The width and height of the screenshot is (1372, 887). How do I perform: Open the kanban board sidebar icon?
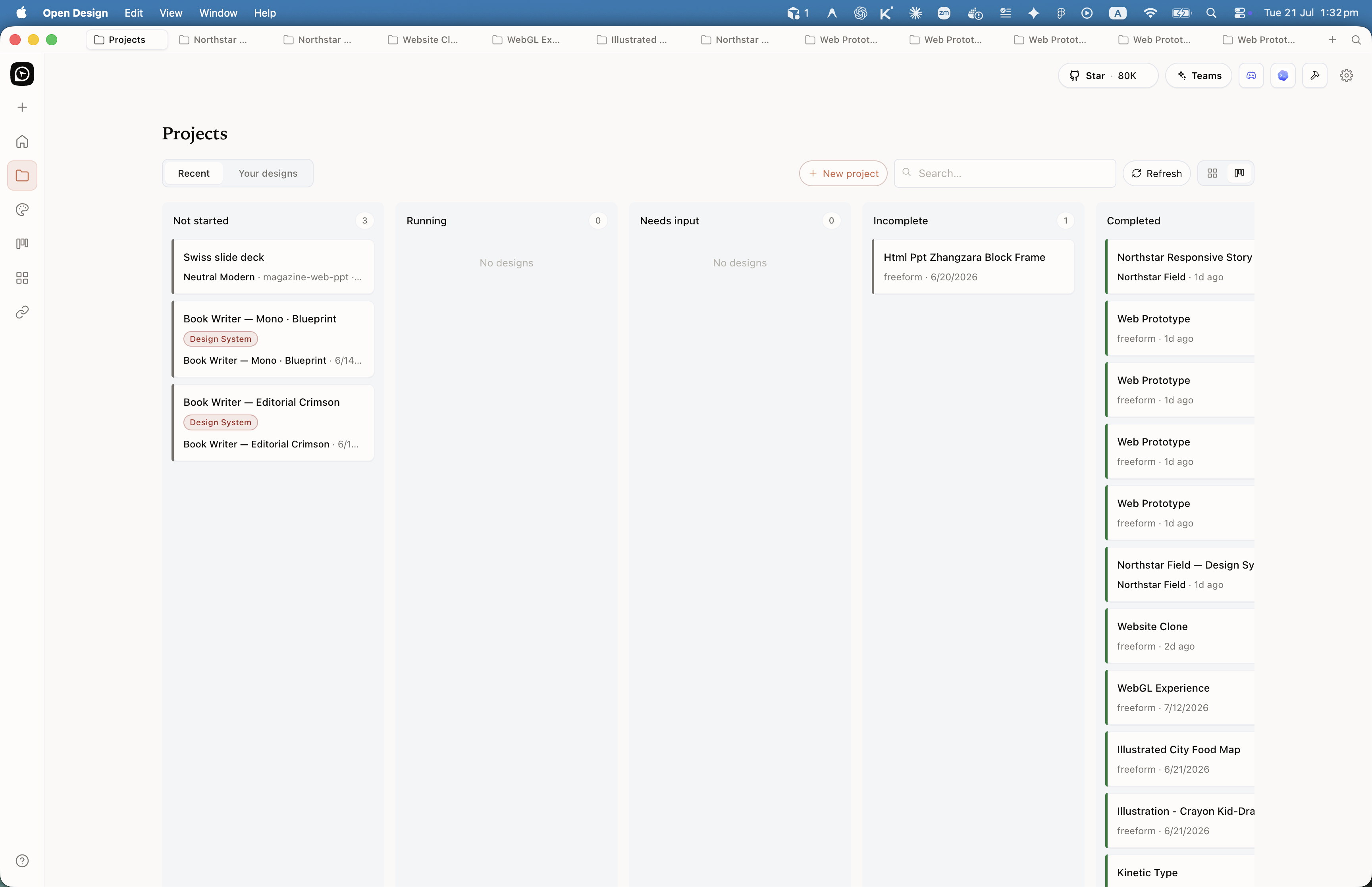22,244
